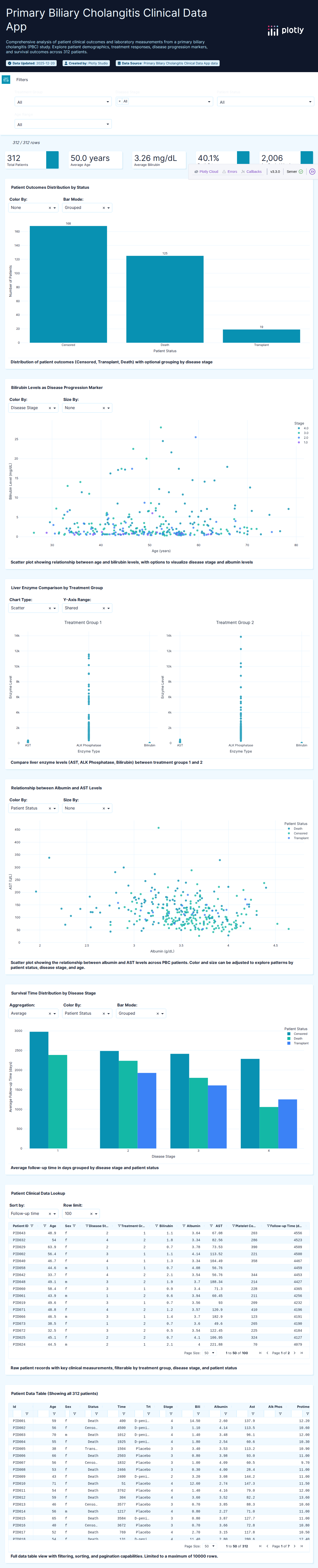This screenshot has height=1568, width=318.
Task: Open the Errors devtools panel
Action: click(230, 172)
